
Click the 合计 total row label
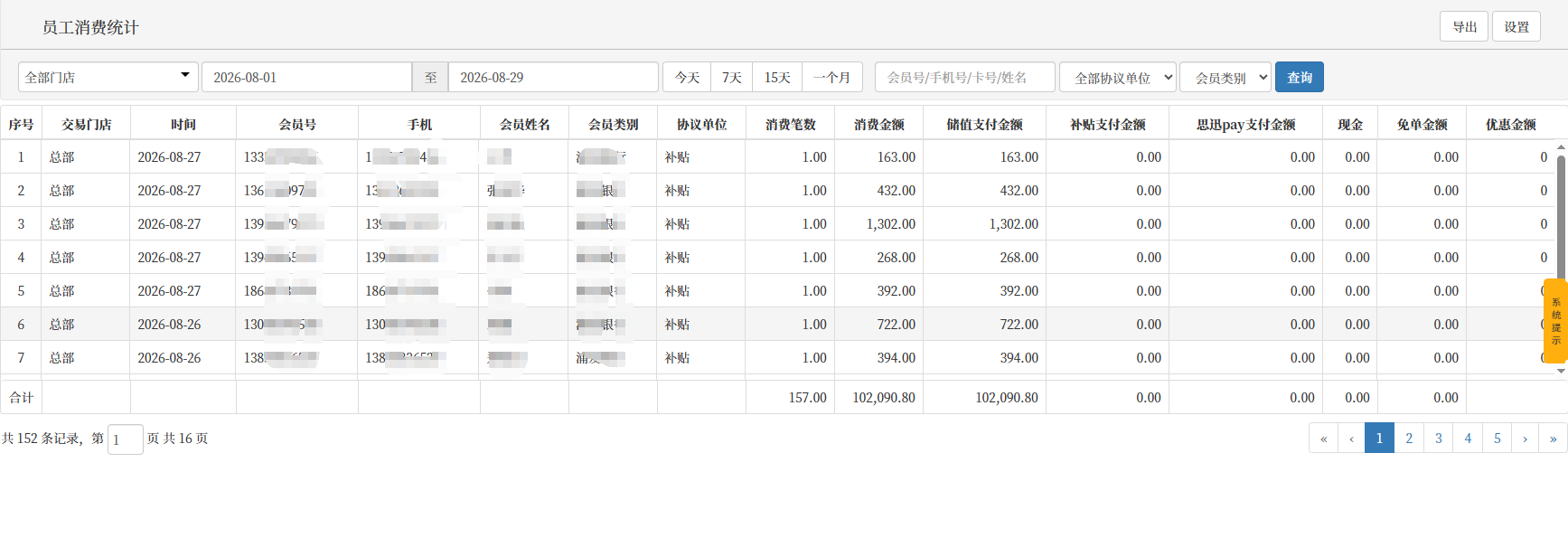point(22,398)
